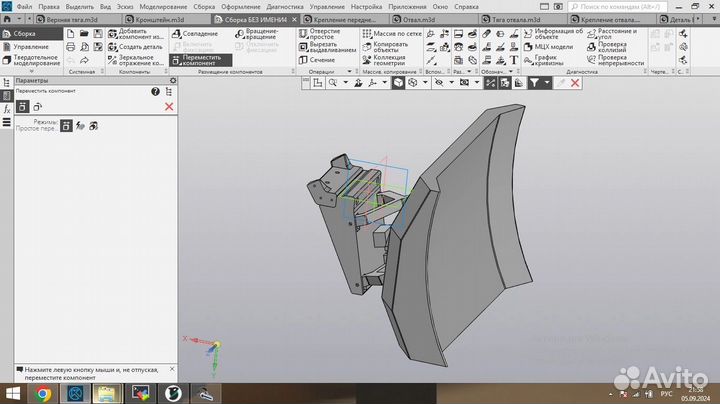Screen dimensions: 720x404
Task: Cancel the command with the red X in Параметры
Action: [x=168, y=107]
